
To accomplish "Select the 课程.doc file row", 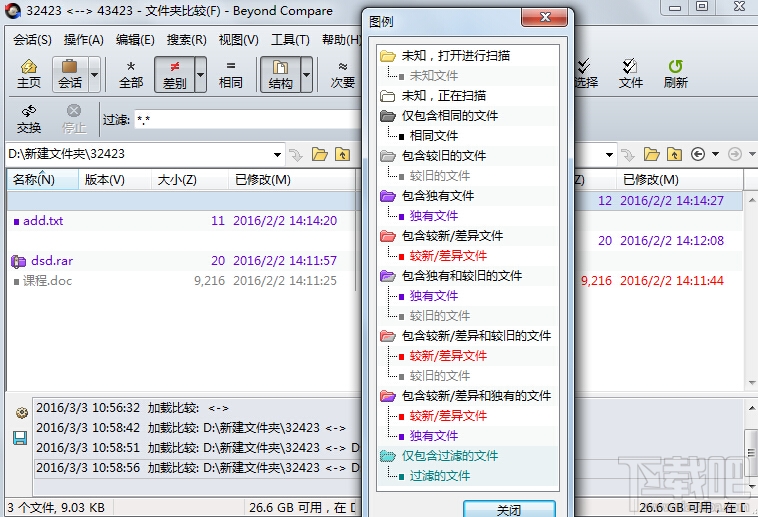I will [x=181, y=281].
